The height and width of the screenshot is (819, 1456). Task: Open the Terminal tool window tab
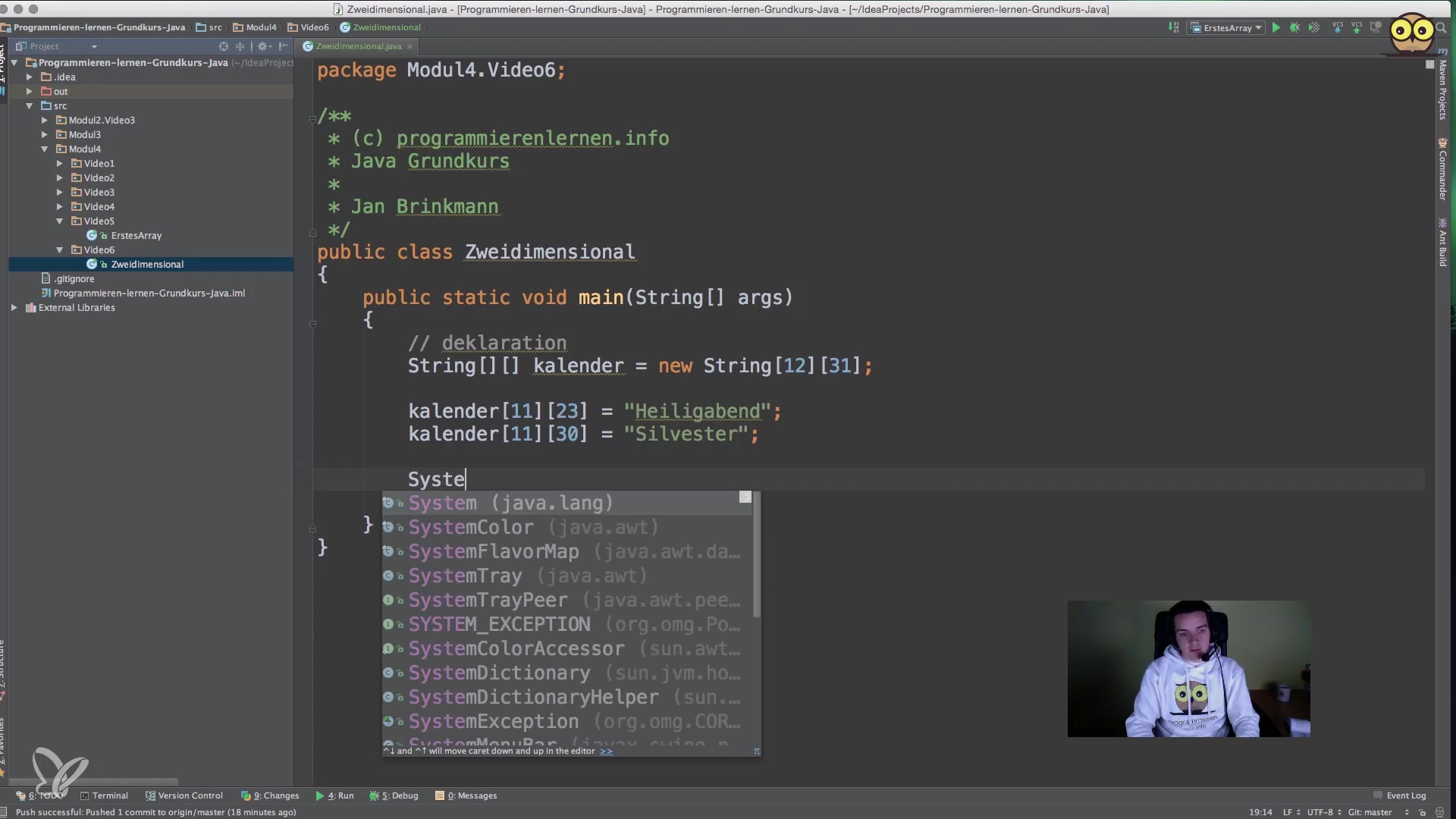[105, 795]
